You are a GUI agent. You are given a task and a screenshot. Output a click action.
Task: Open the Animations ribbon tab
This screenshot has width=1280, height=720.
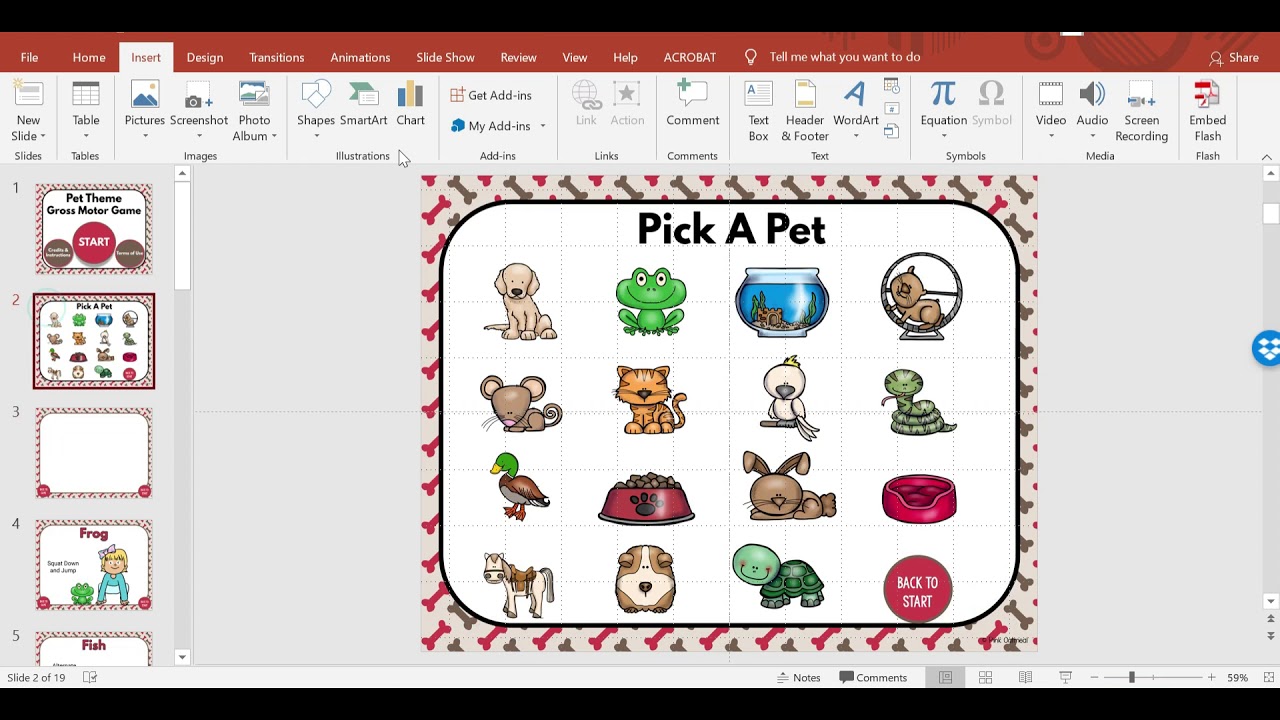point(360,57)
